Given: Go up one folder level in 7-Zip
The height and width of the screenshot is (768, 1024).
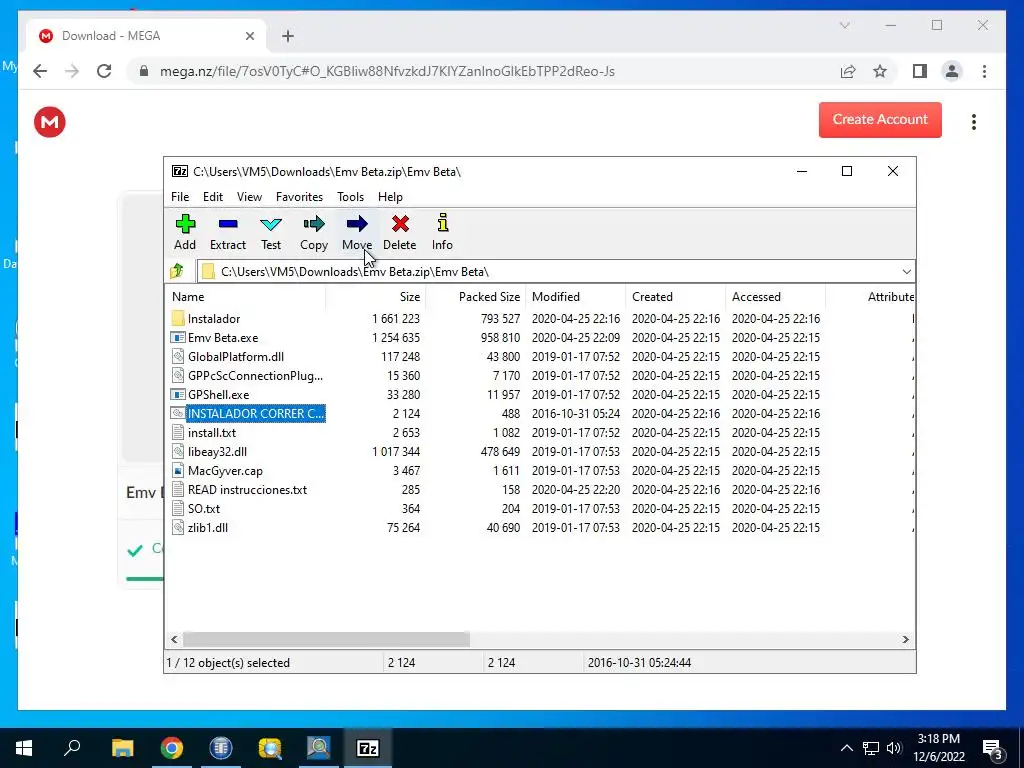Looking at the screenshot, I should point(177,271).
